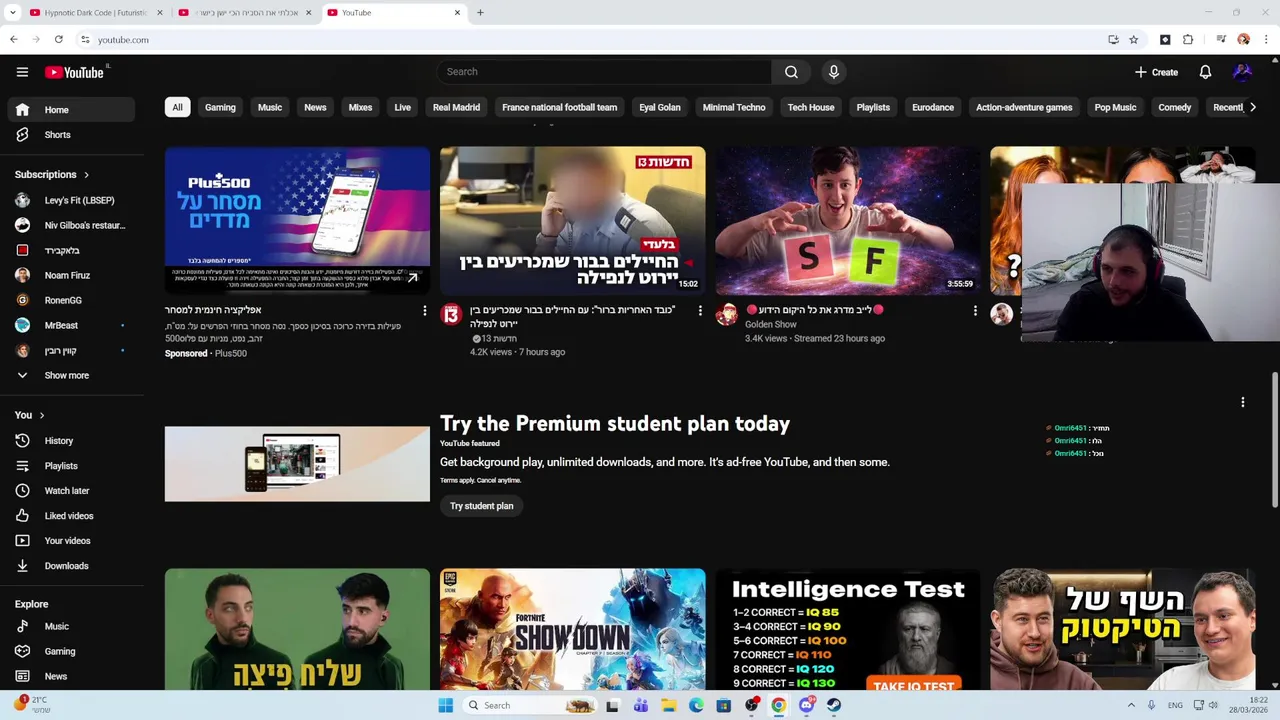Bookmark this page with star icon
The width and height of the screenshot is (1280, 720).
tap(1133, 40)
